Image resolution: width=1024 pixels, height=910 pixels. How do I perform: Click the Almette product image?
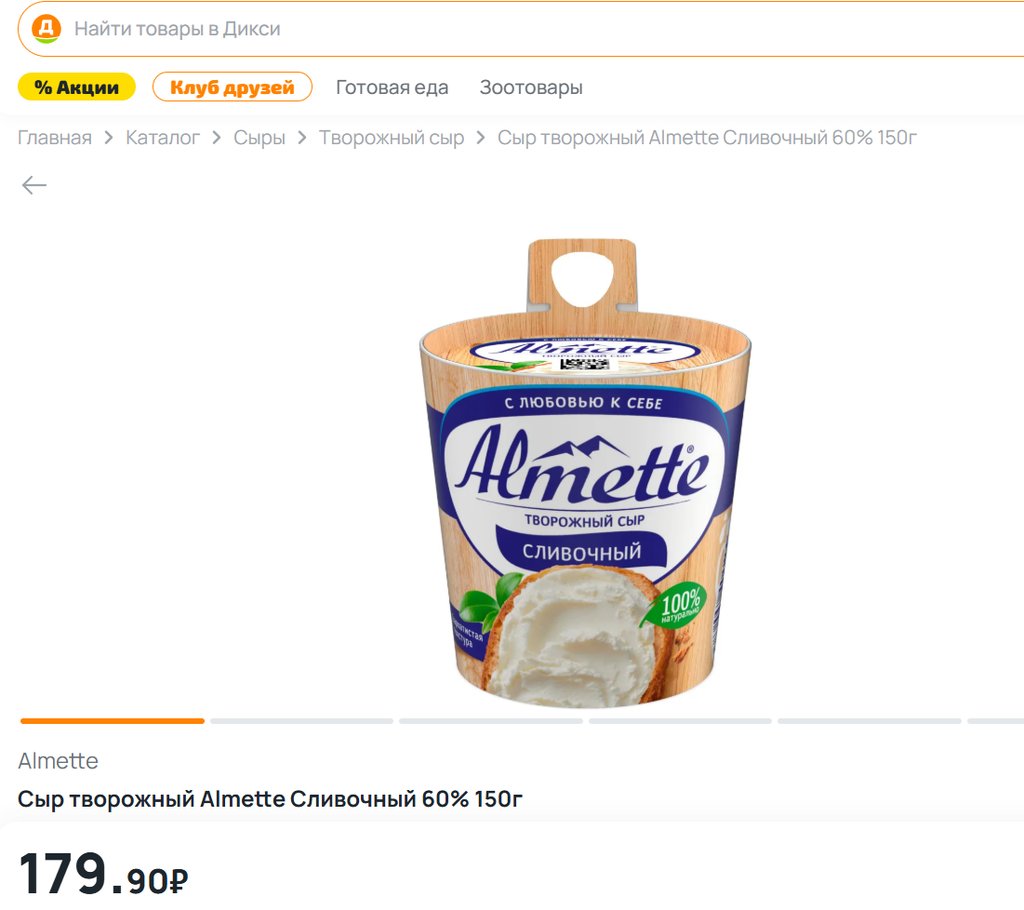click(584, 472)
